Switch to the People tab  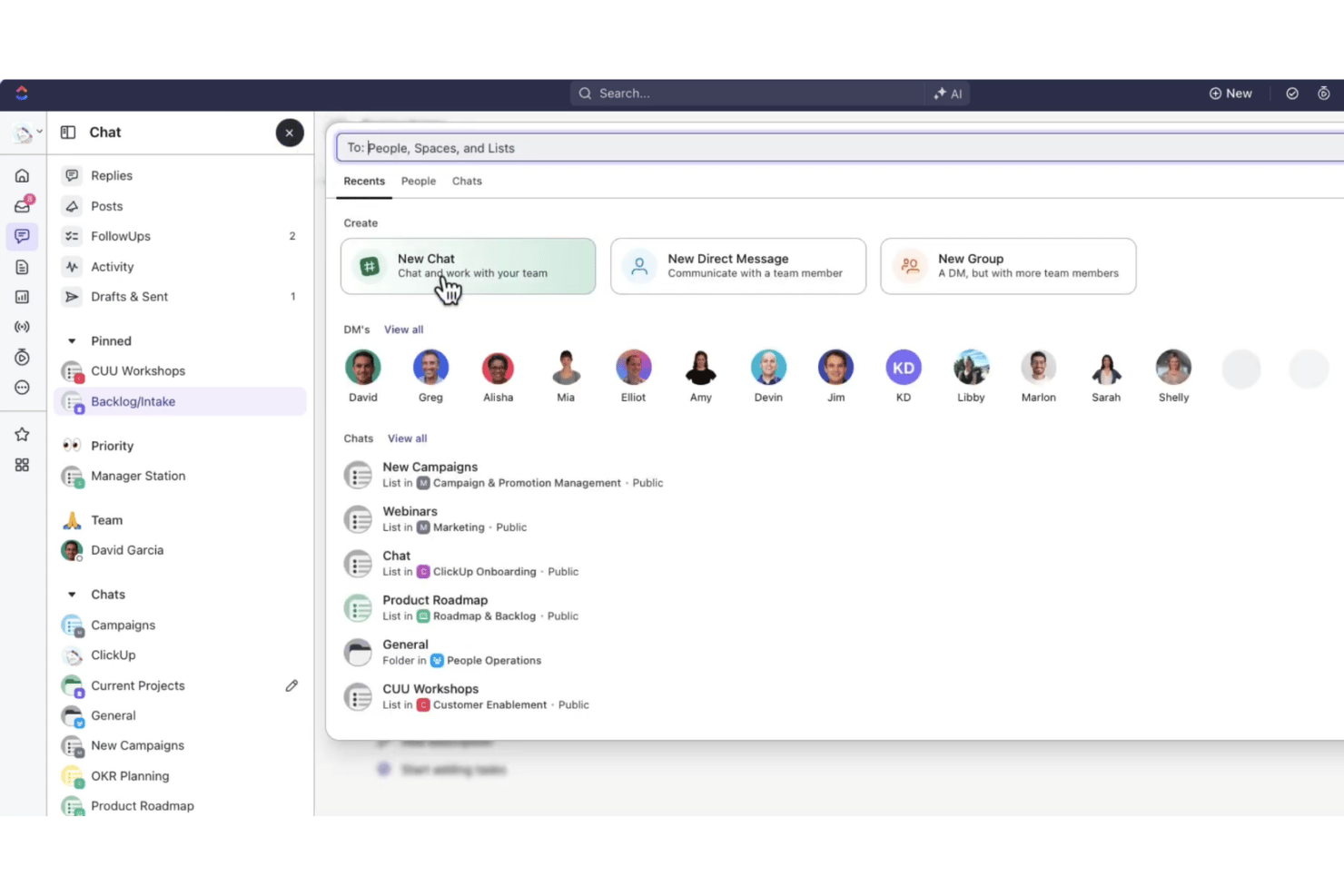(419, 182)
